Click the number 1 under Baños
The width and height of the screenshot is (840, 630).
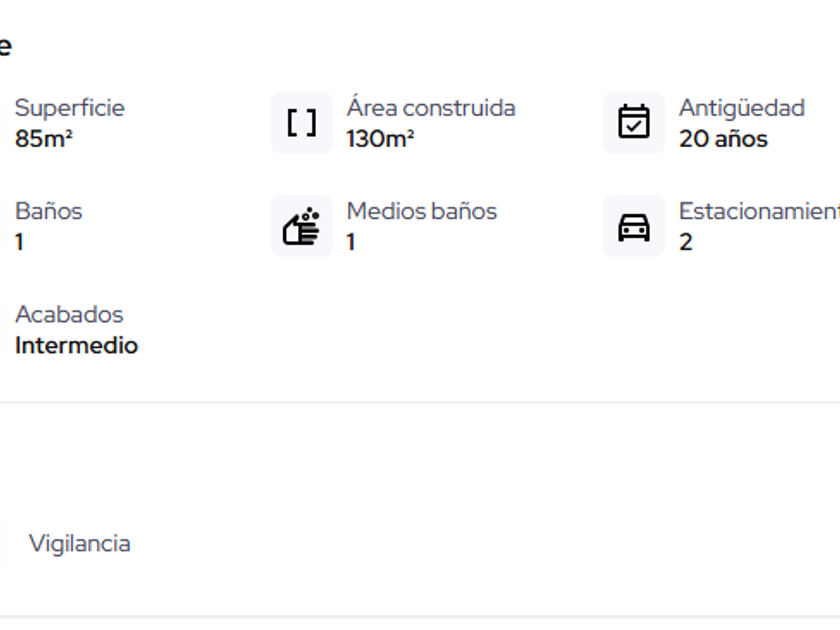point(19,242)
